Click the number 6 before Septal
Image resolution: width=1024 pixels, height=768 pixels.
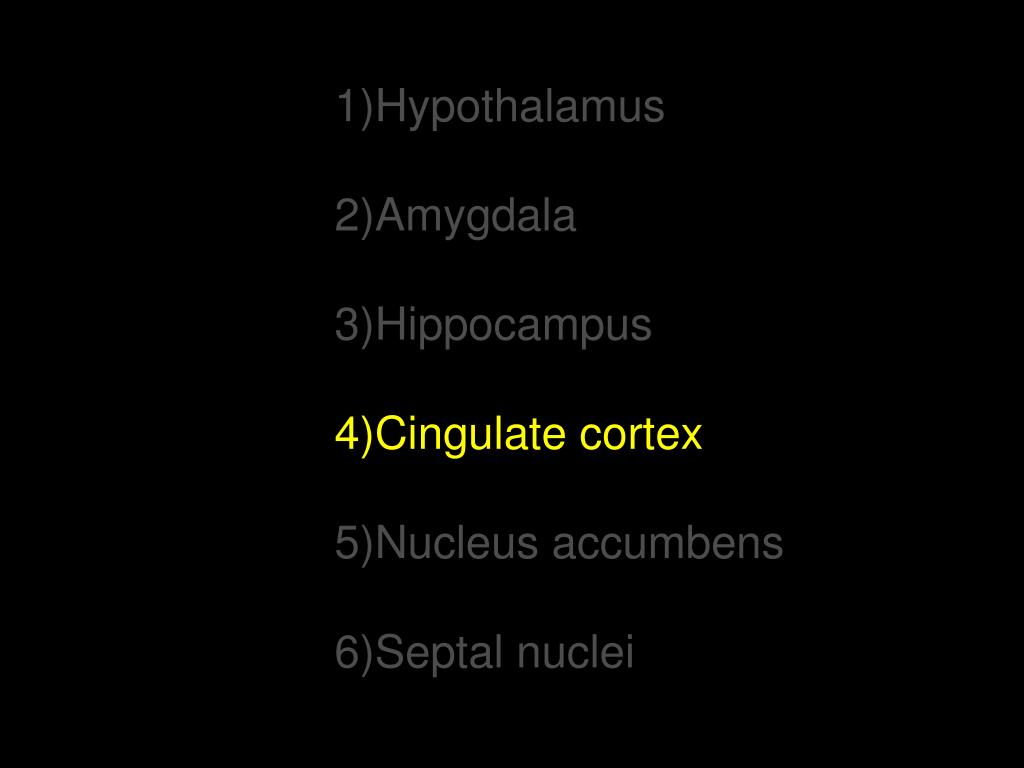(347, 651)
